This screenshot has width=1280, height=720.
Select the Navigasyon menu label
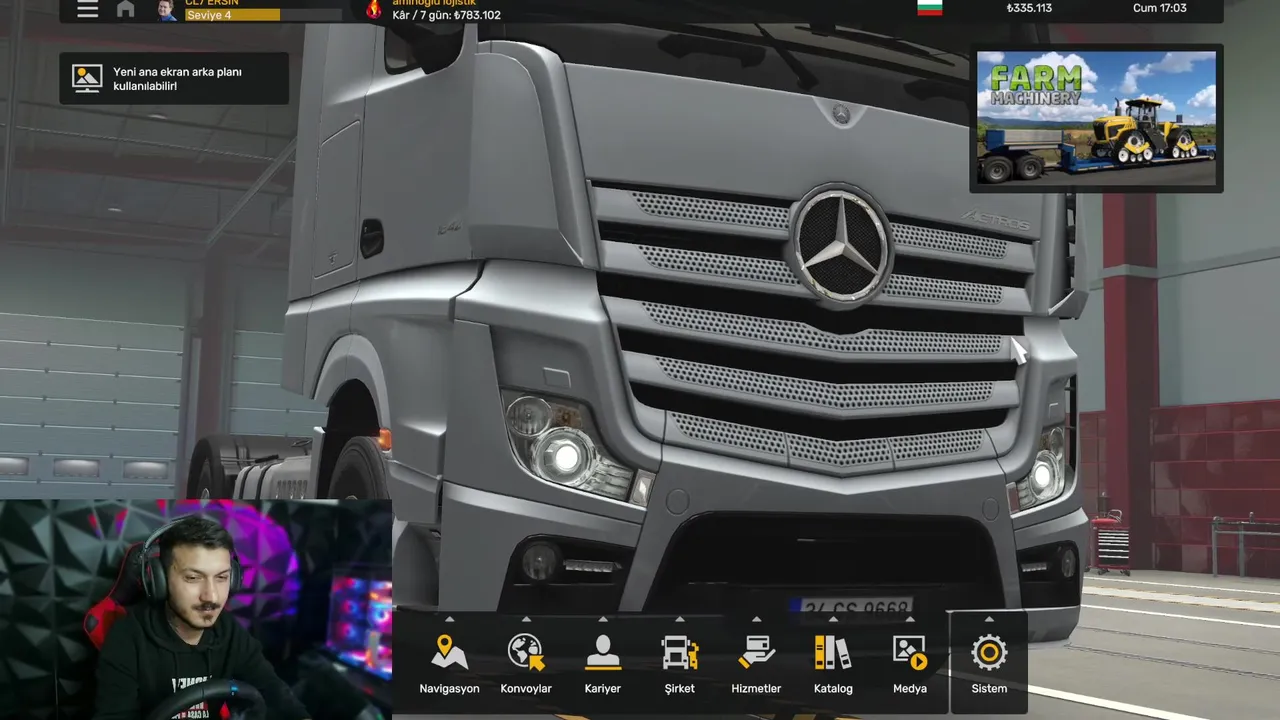coord(449,689)
